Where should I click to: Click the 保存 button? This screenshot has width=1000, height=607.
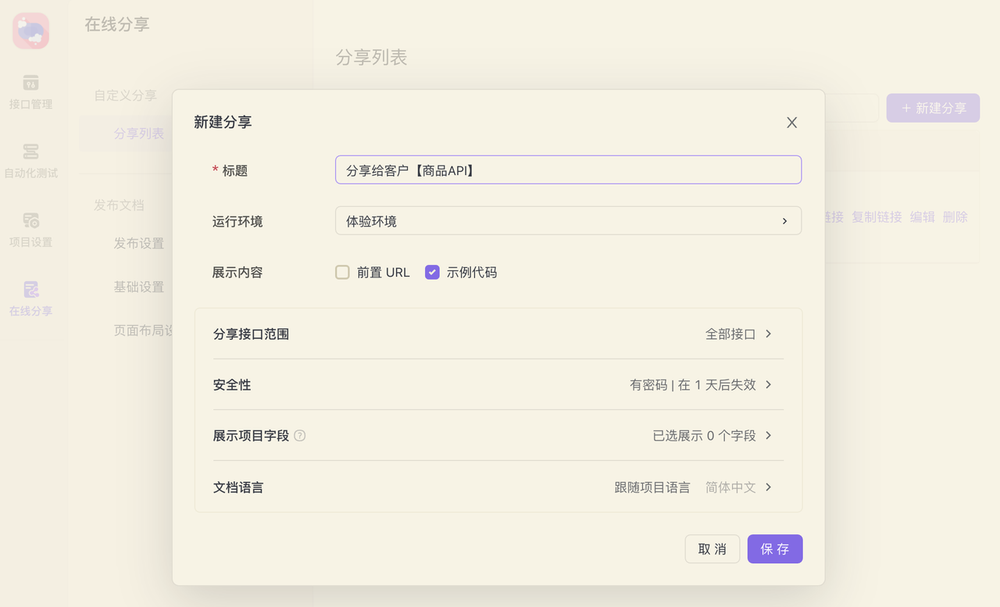(774, 548)
